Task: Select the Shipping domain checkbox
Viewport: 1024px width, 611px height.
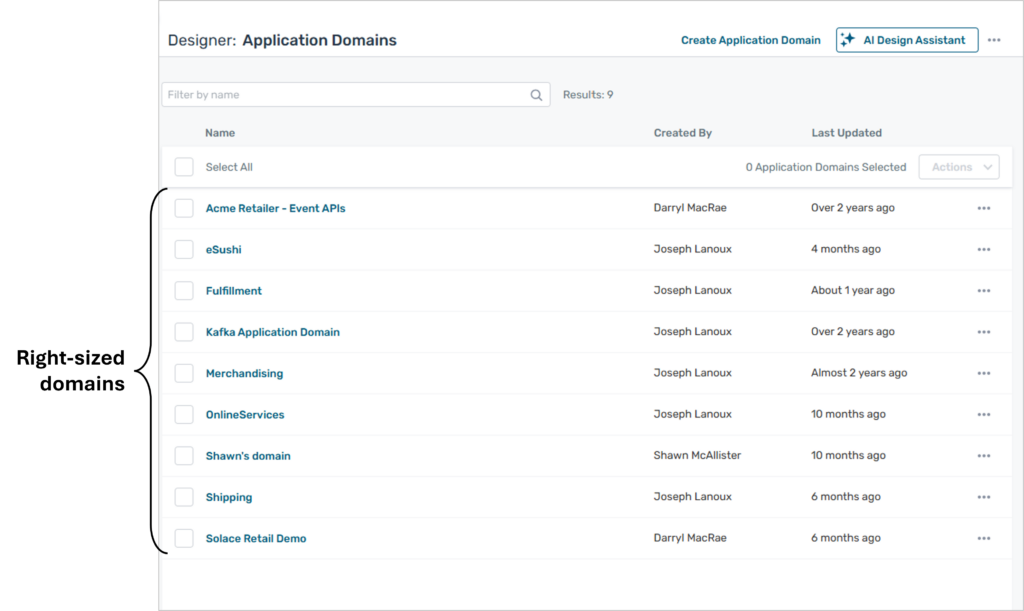Action: pyautogui.click(x=184, y=497)
